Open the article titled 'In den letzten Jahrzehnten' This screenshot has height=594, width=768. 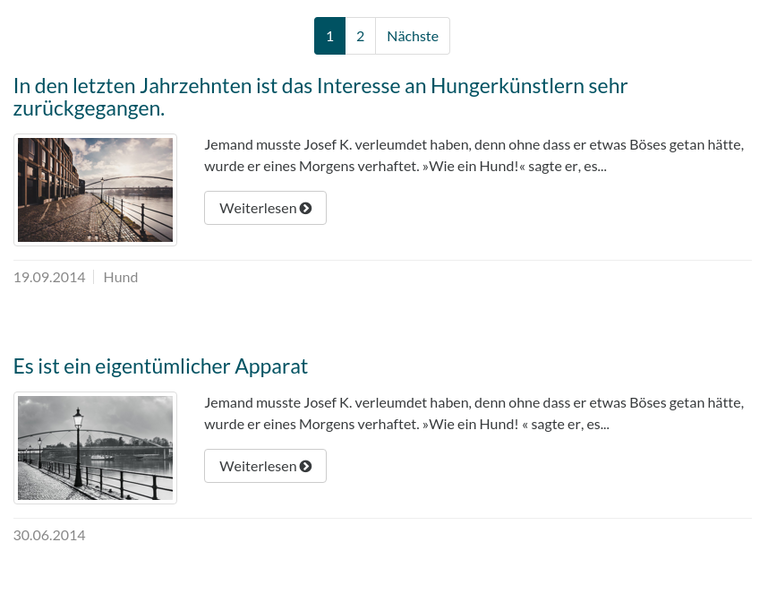coord(320,86)
